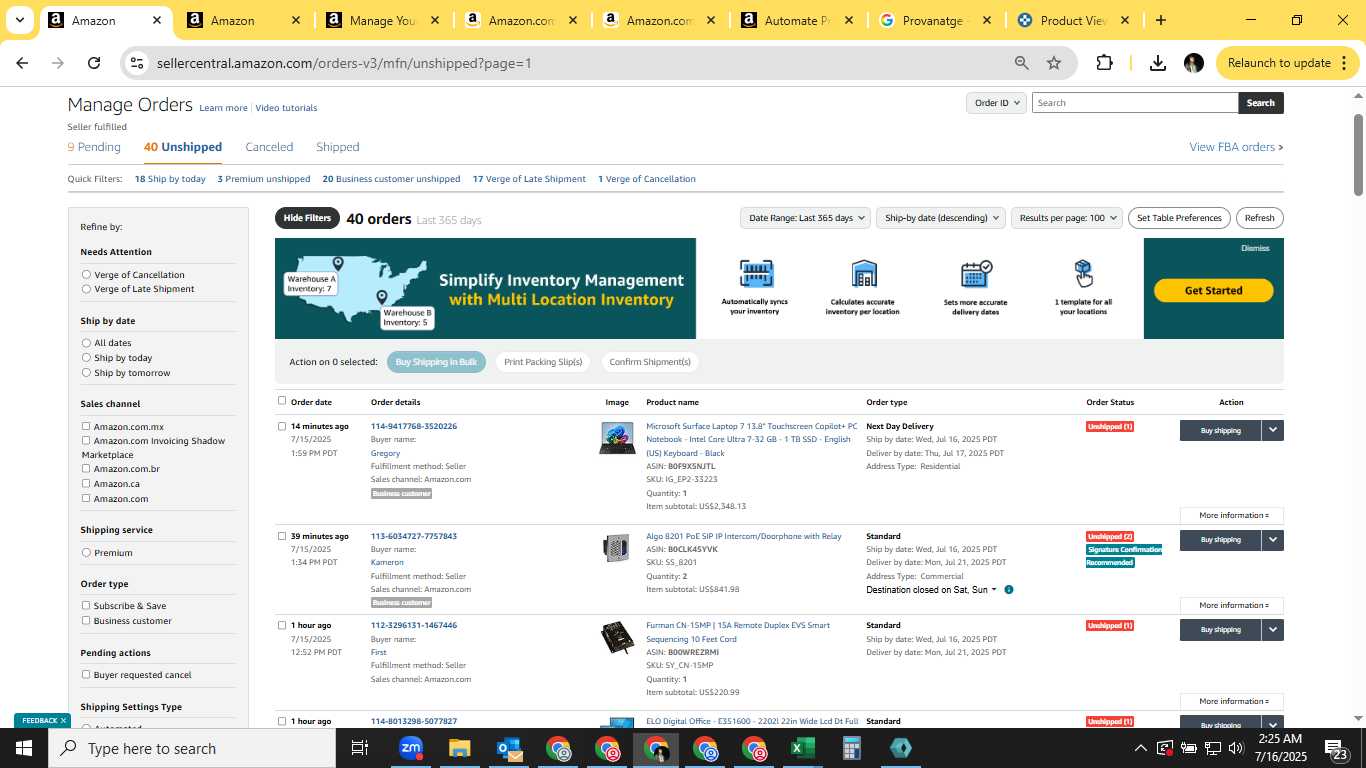Open site information icon in address bar
The height and width of the screenshot is (768, 1366).
[x=137, y=63]
